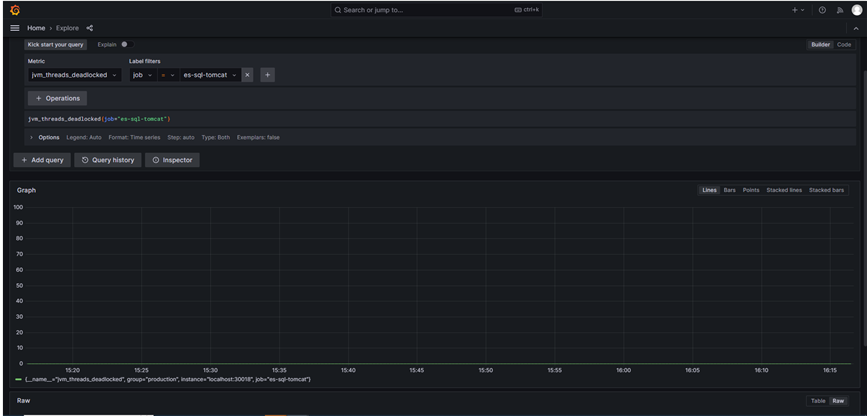Open the es-sql-tomcat value dropdown

210,75
